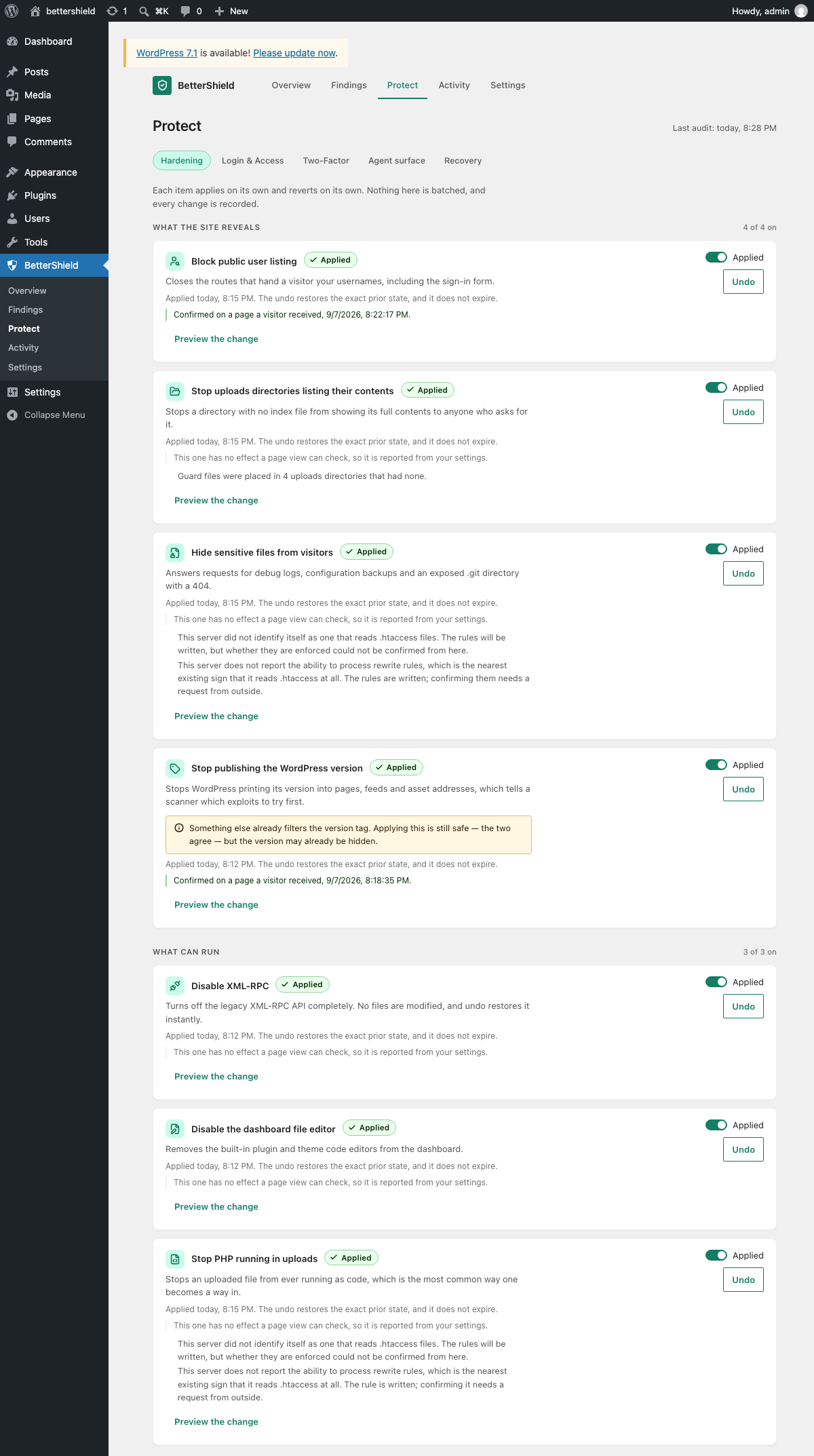The image size is (814, 1456).
Task: Click the folder icon on Stop uploads directories card
Action: pyautogui.click(x=175, y=391)
